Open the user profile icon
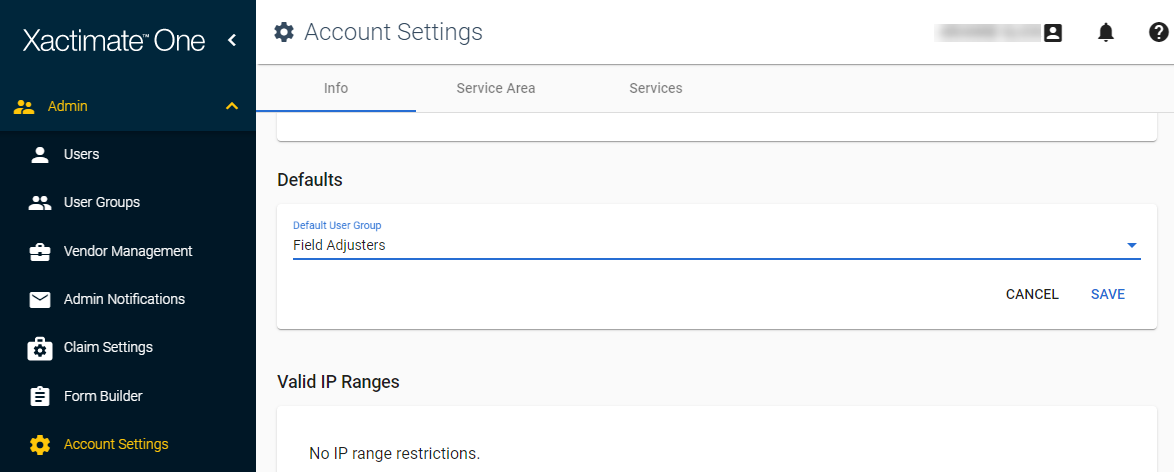 click(1053, 32)
